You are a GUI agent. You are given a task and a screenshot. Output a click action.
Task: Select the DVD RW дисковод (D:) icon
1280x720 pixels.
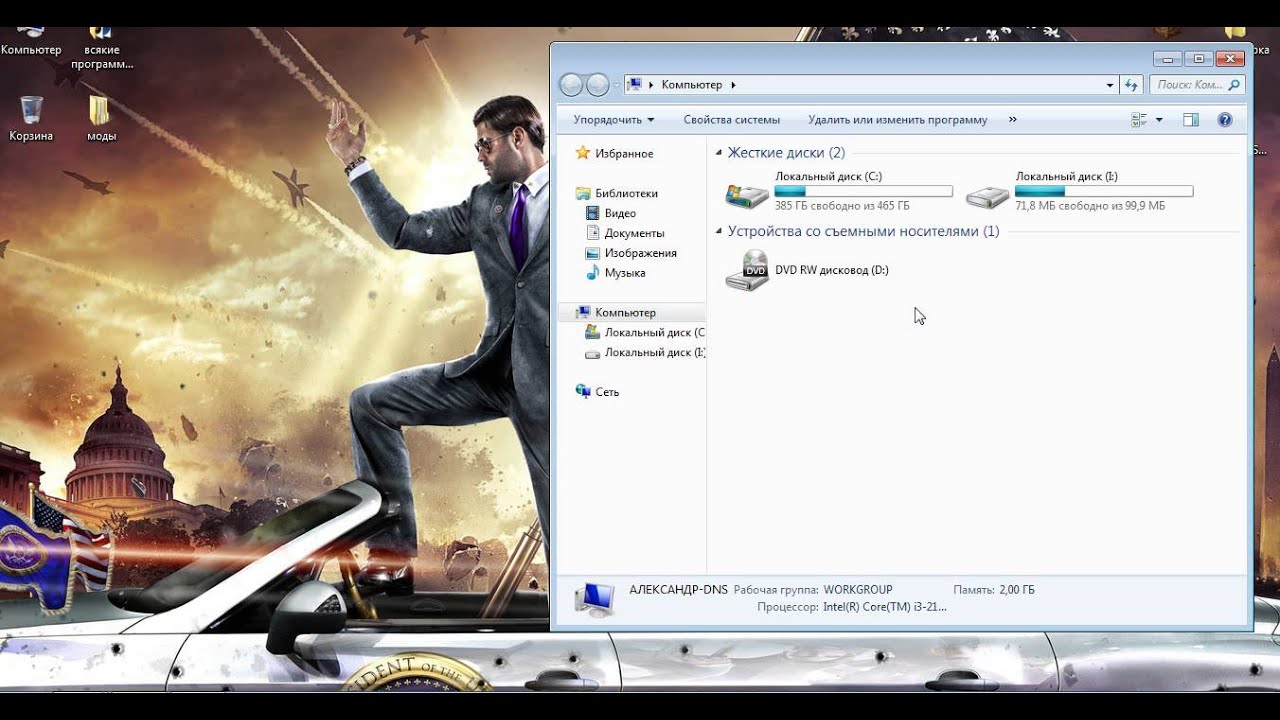(x=747, y=270)
